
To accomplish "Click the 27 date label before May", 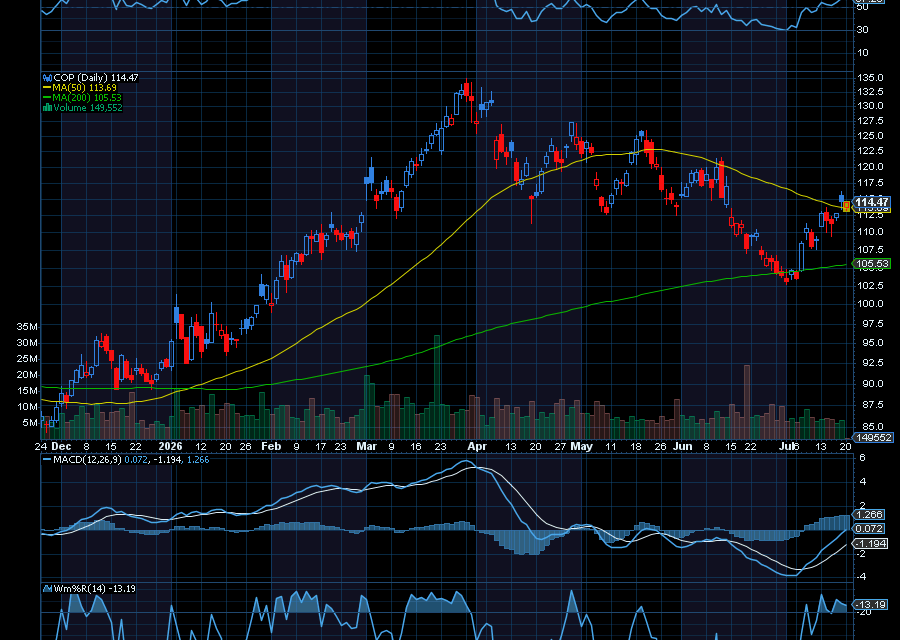I will [561, 446].
